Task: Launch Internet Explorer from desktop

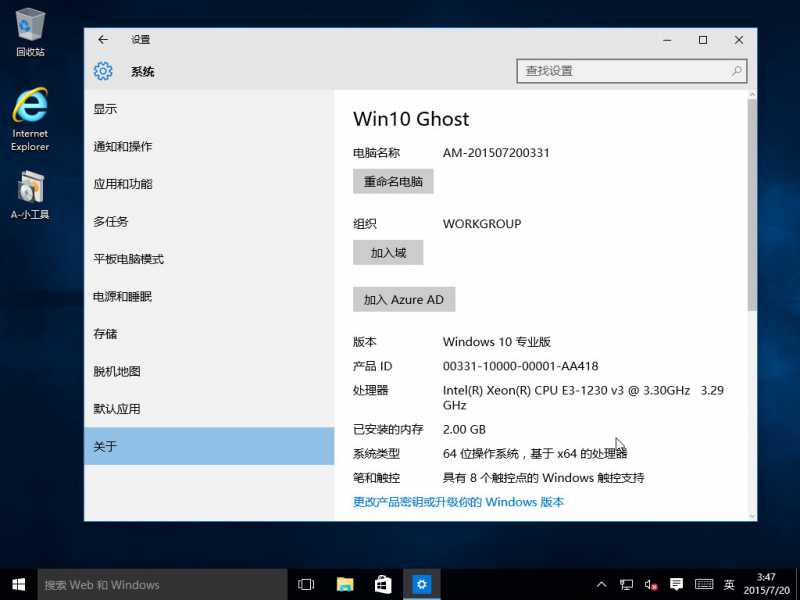Action: [30, 119]
